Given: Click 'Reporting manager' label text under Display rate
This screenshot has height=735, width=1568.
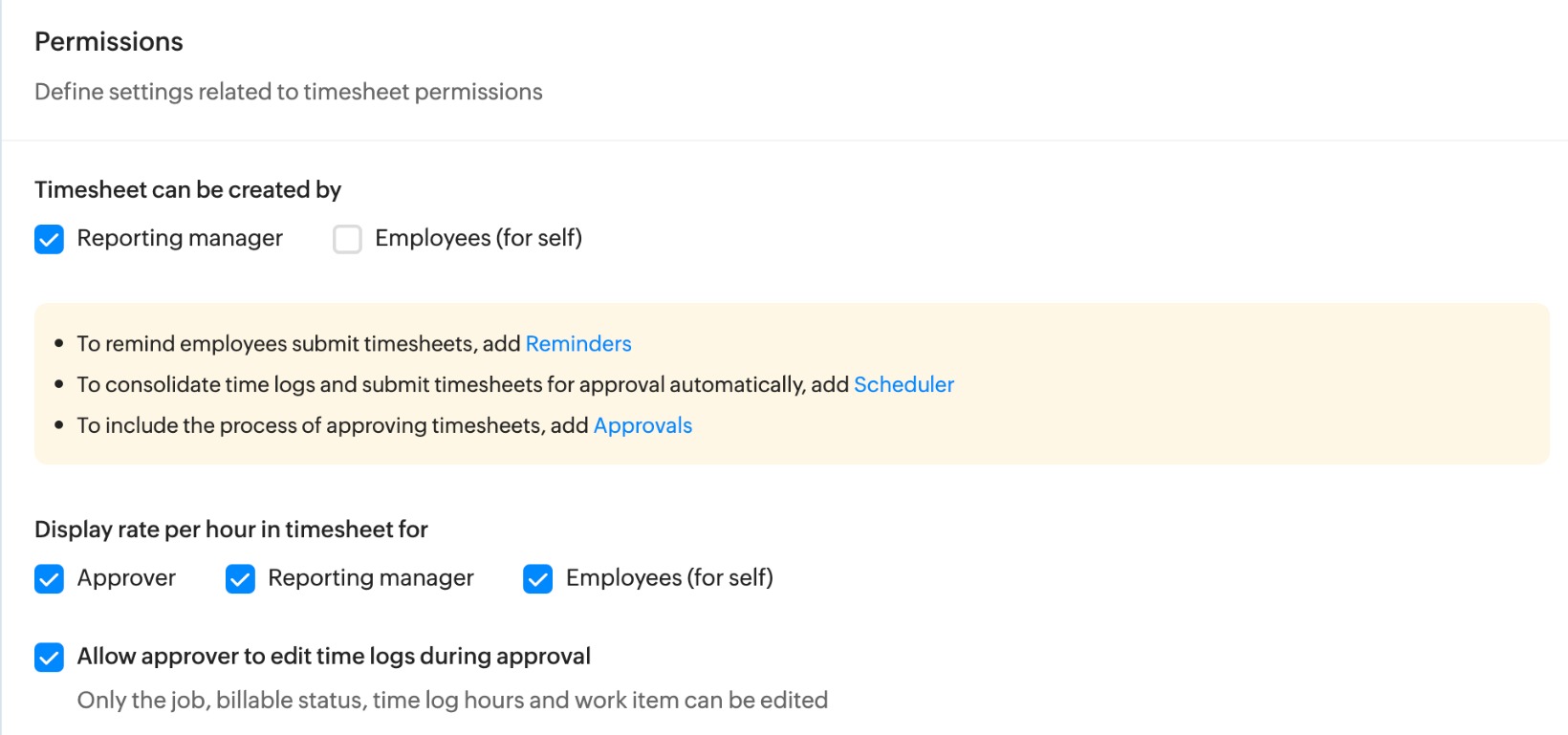Looking at the screenshot, I should 371,578.
